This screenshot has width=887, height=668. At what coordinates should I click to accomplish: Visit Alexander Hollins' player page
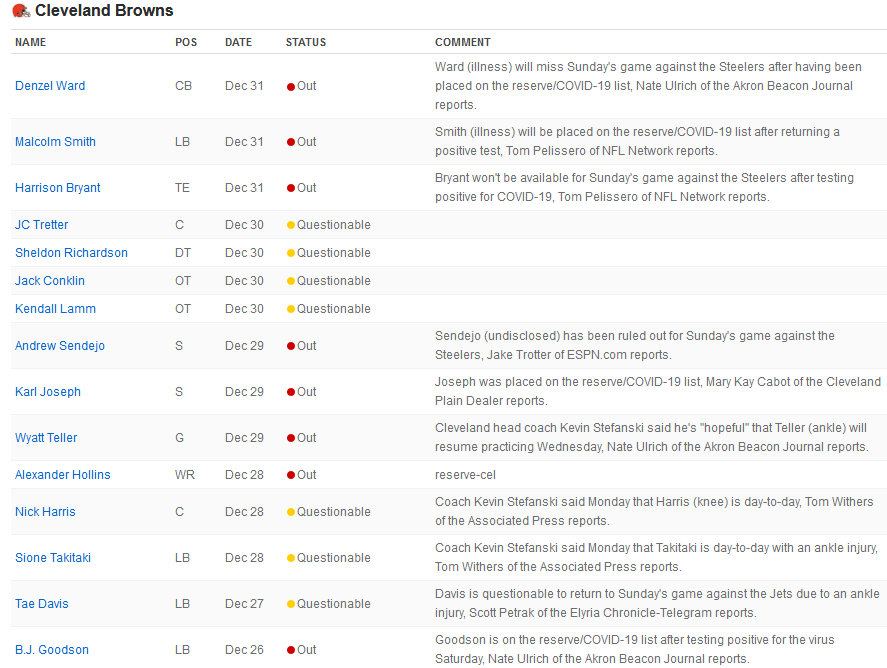tap(62, 475)
